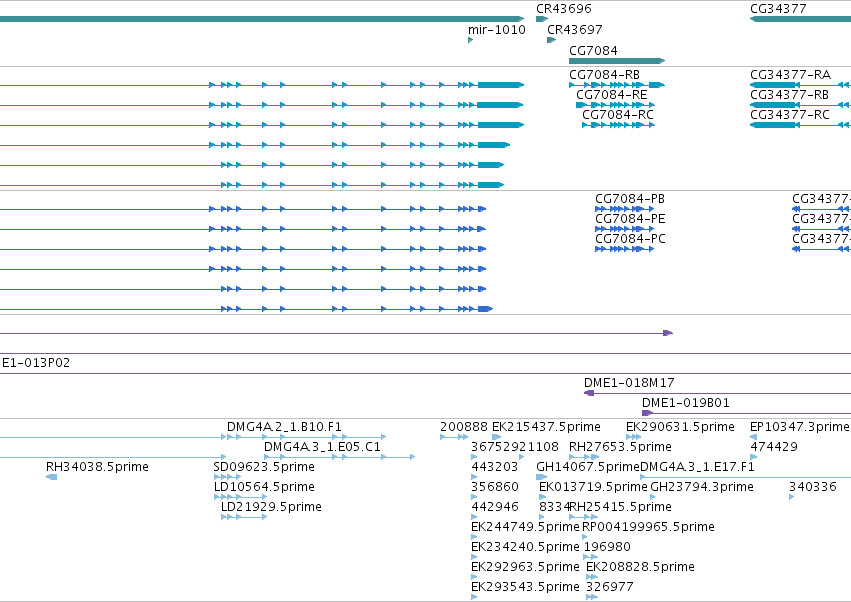Select transcript CG7084-RB label
This screenshot has height=602, width=851.
[x=604, y=75]
